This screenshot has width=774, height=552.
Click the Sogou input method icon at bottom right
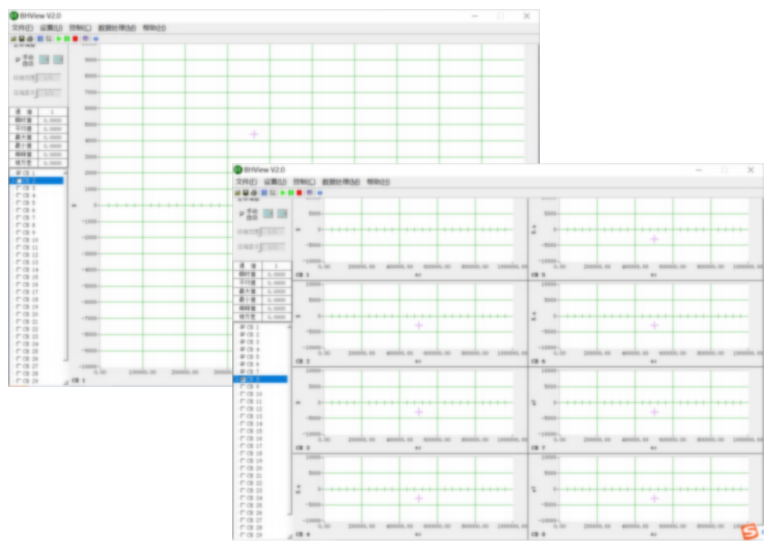[746, 530]
